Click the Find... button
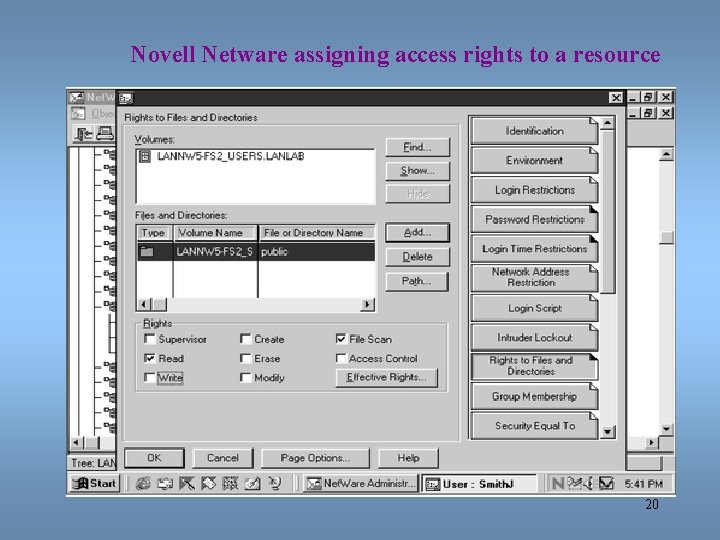Viewport: 720px width, 540px height. coord(417,147)
